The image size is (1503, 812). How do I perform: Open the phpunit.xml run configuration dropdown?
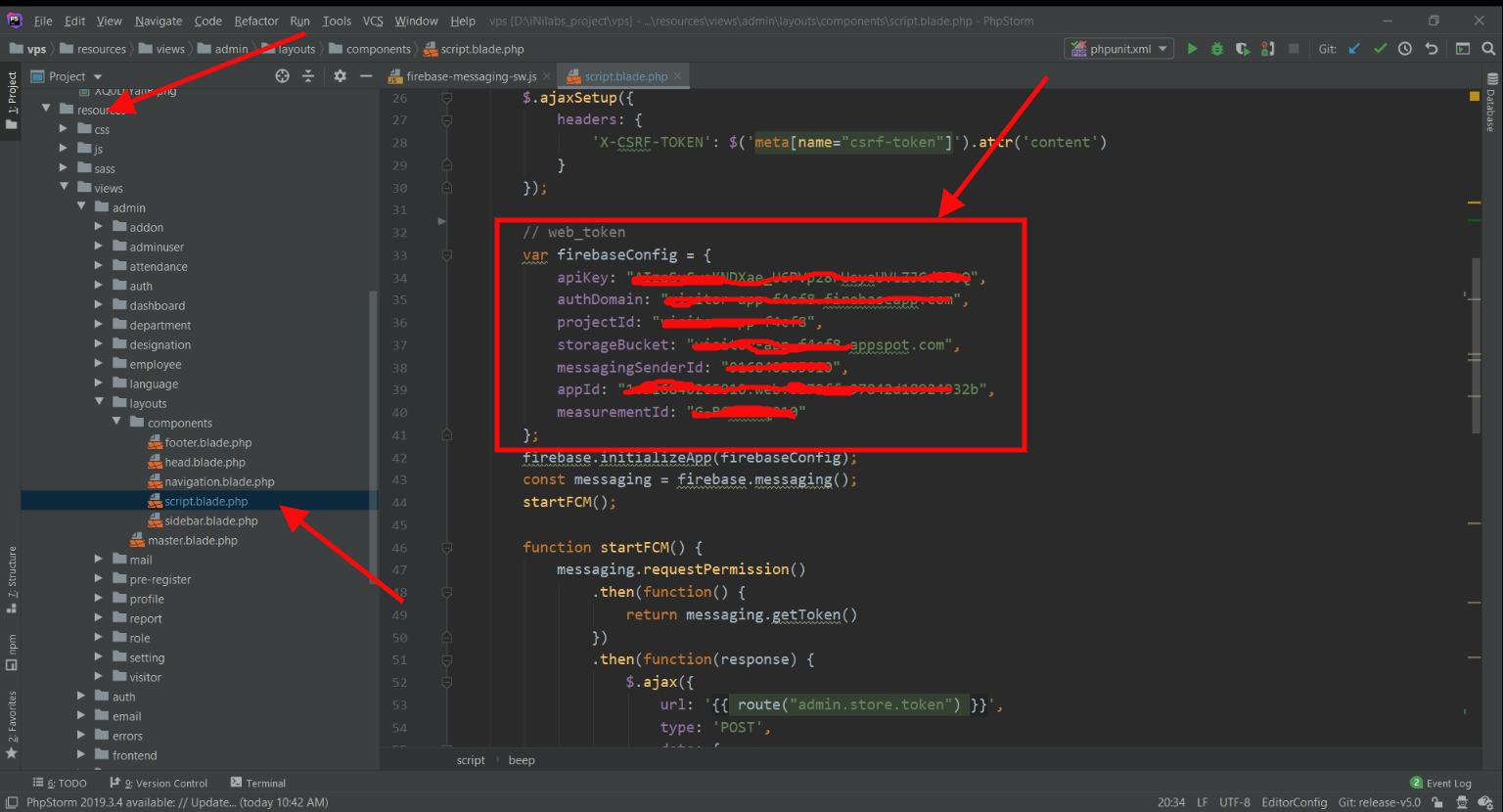[1118, 49]
